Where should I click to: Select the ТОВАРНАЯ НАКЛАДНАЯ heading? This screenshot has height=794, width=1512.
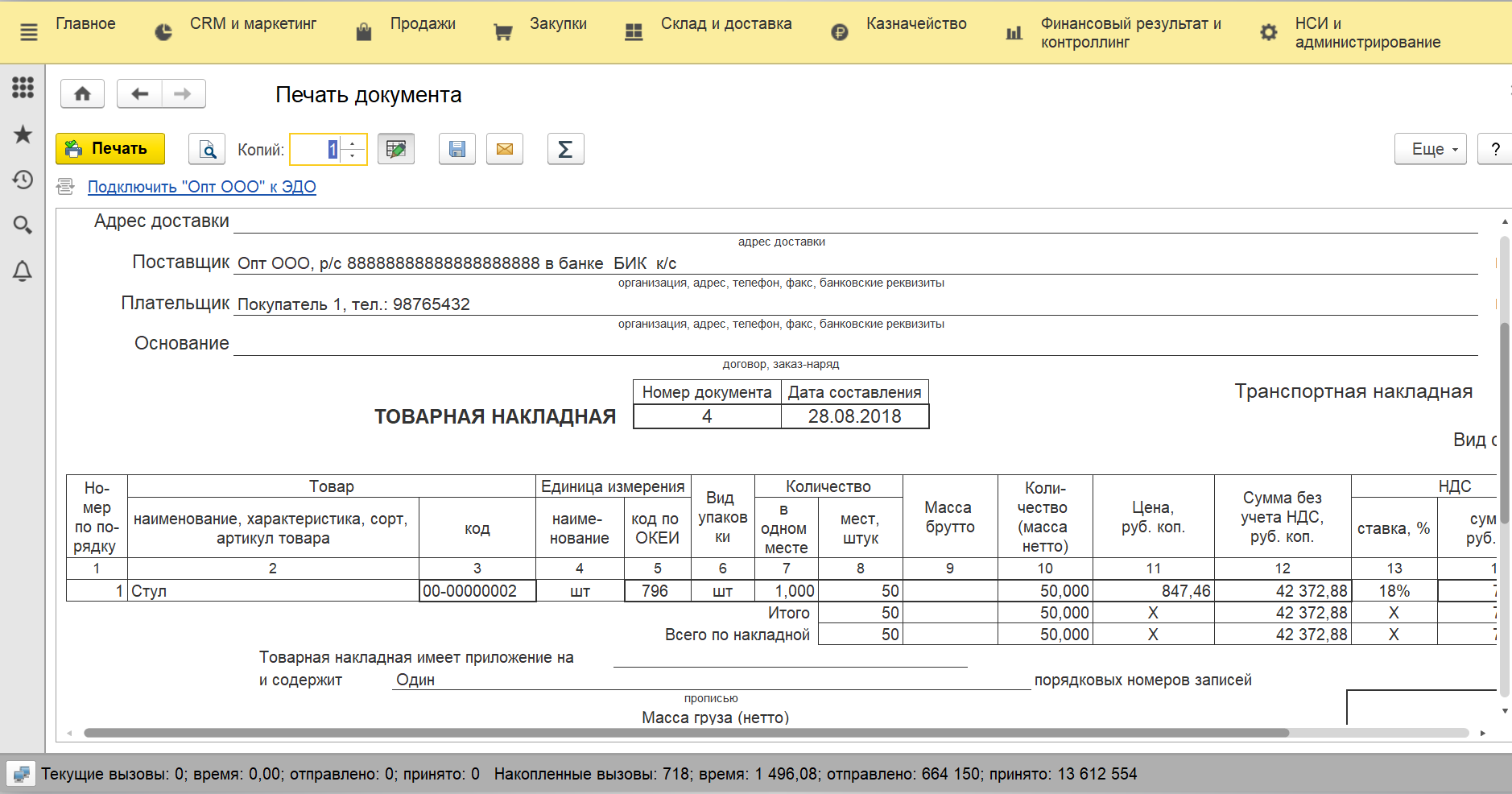click(495, 416)
